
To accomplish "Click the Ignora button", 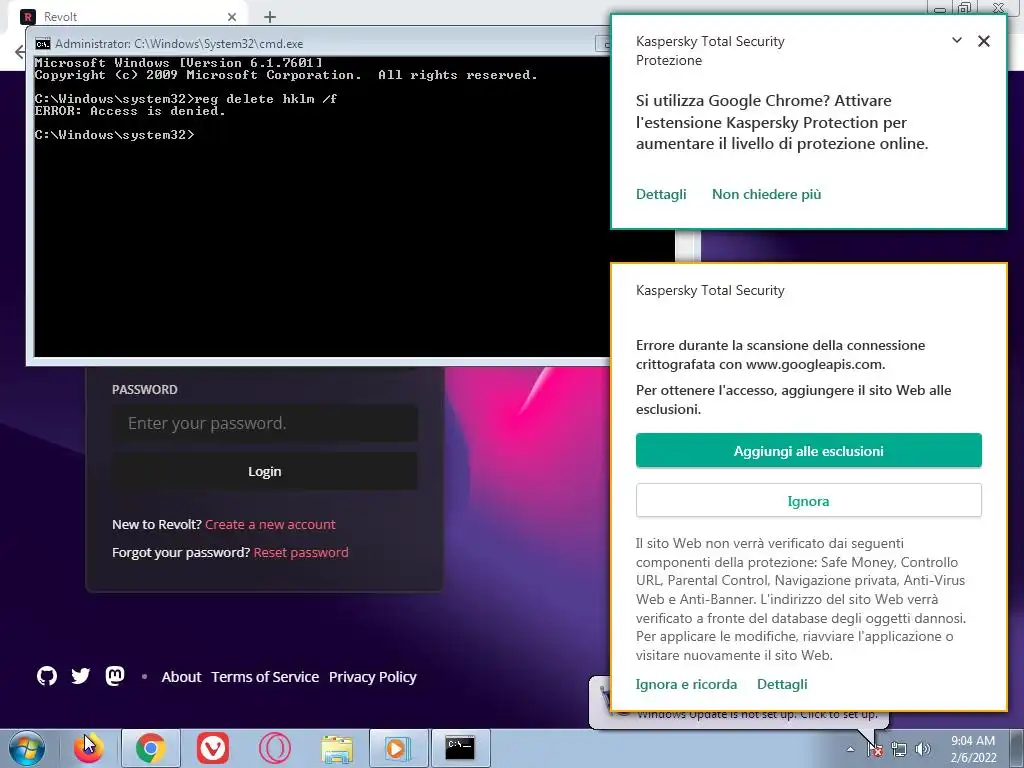I will (x=808, y=501).
